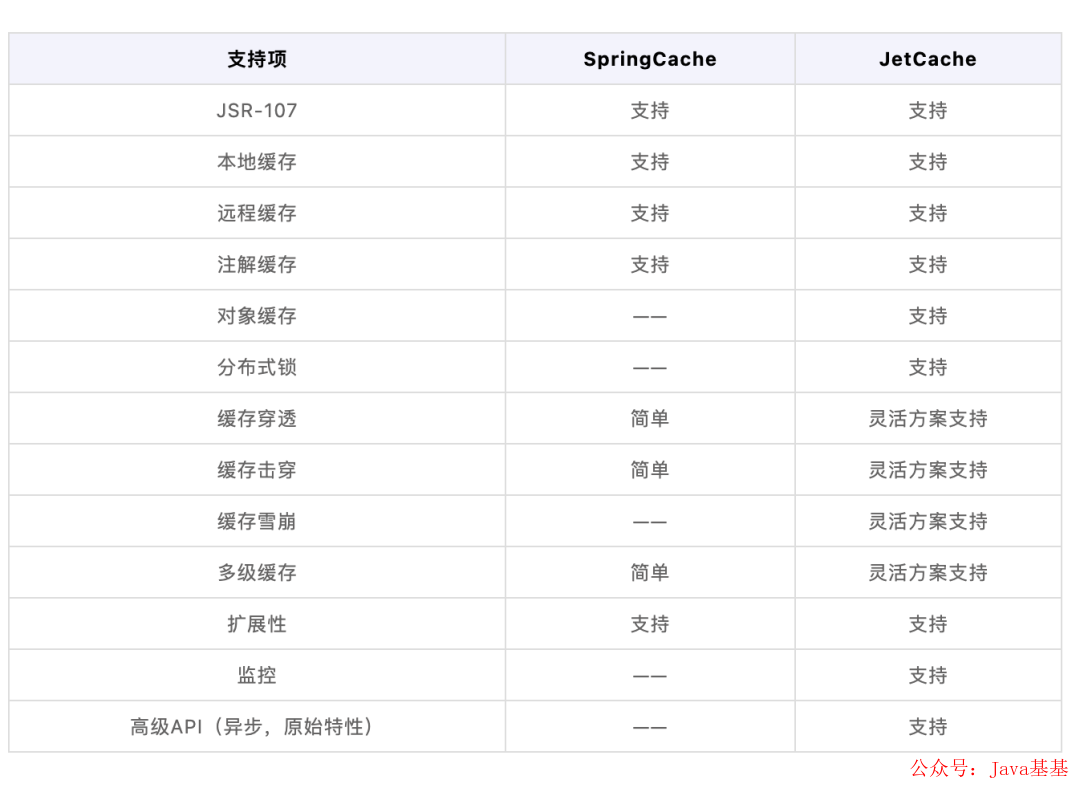
Task: Select 灵活方案支持 cell in 缓存雪崩 row
Action: [928, 521]
